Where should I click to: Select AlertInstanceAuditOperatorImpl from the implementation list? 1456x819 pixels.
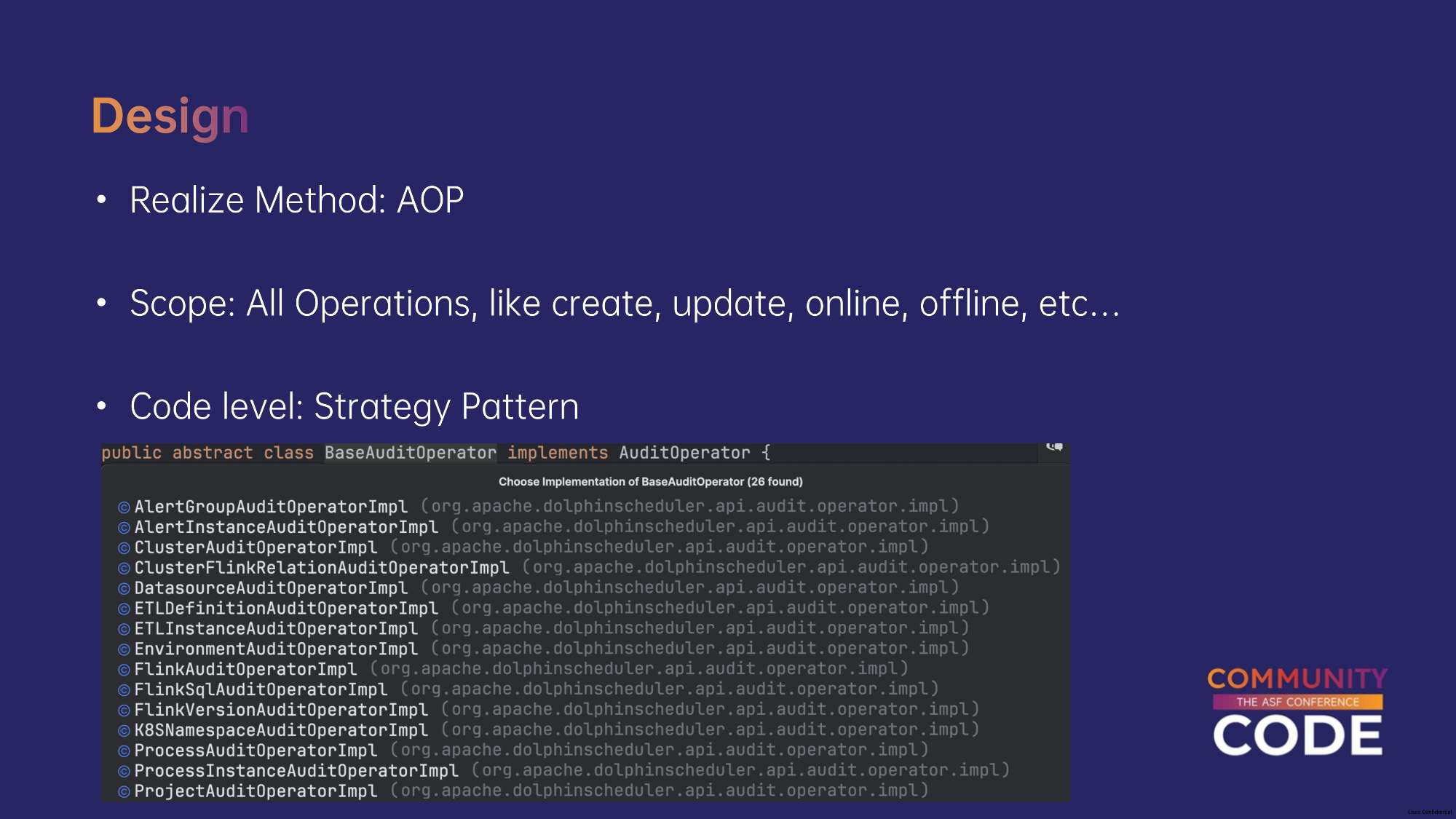[x=286, y=527]
